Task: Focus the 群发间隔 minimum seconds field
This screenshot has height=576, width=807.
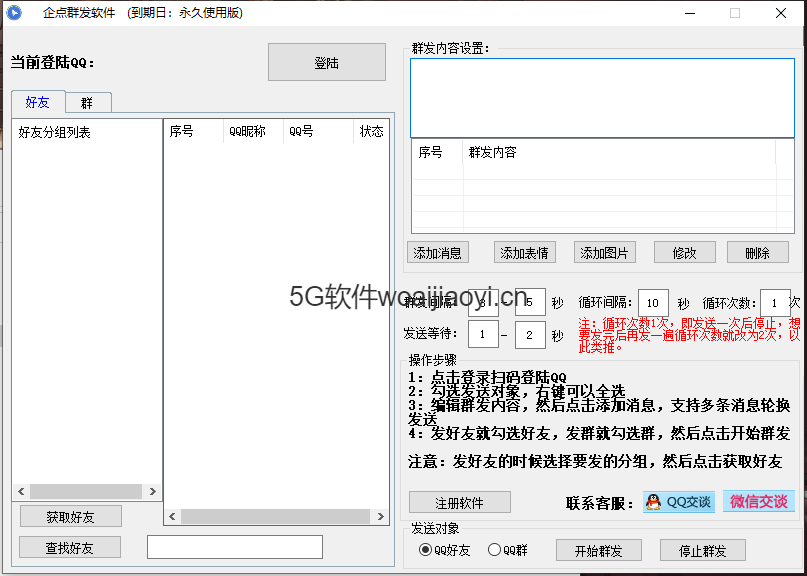Action: 483,303
